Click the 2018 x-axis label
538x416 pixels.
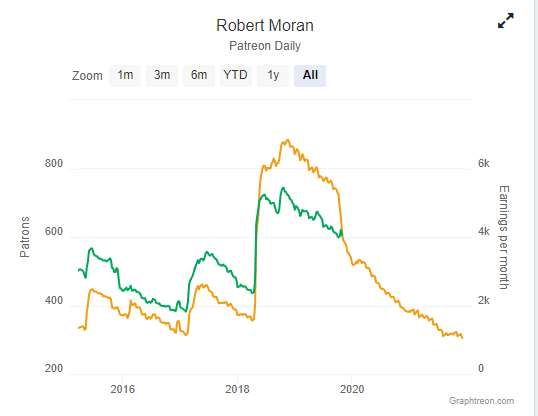click(237, 389)
